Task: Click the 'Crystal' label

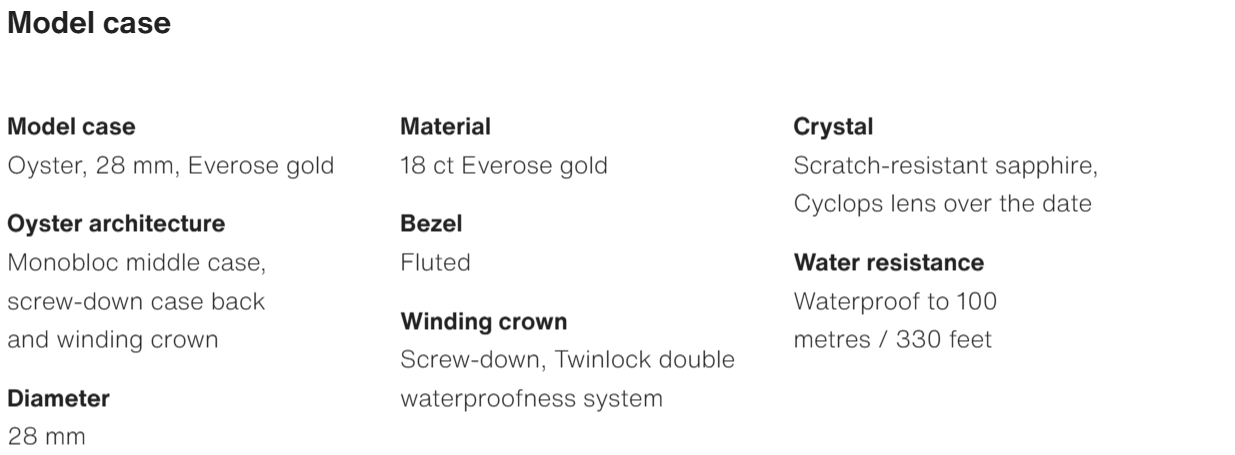Action: (833, 127)
